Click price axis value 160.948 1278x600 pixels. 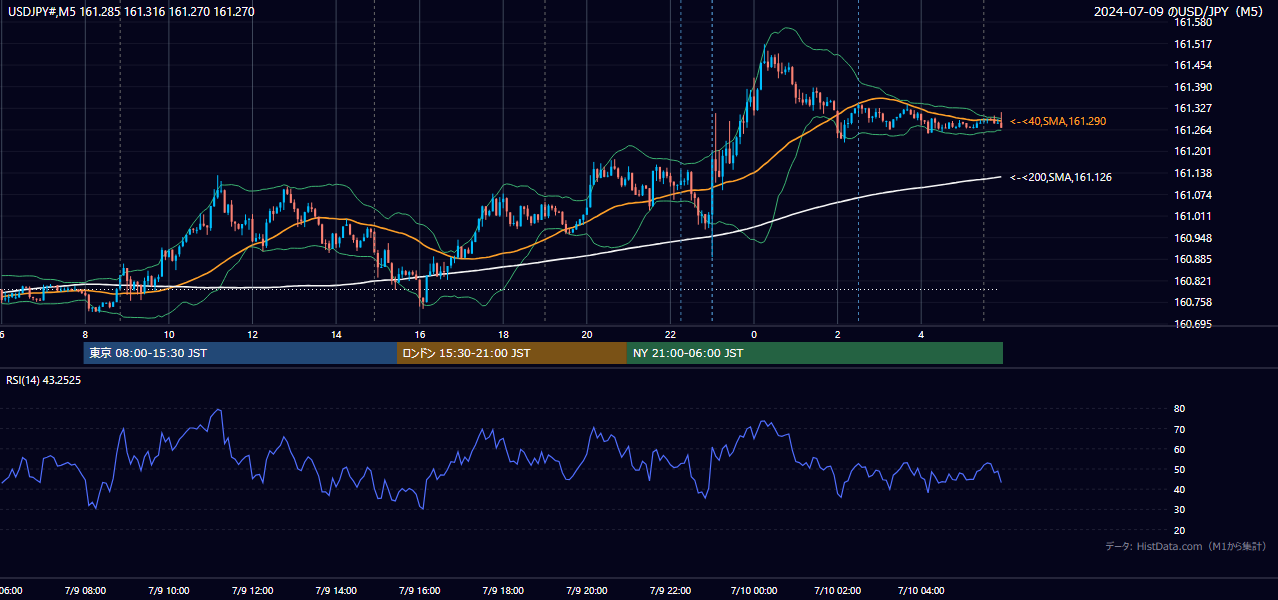[x=1193, y=238]
